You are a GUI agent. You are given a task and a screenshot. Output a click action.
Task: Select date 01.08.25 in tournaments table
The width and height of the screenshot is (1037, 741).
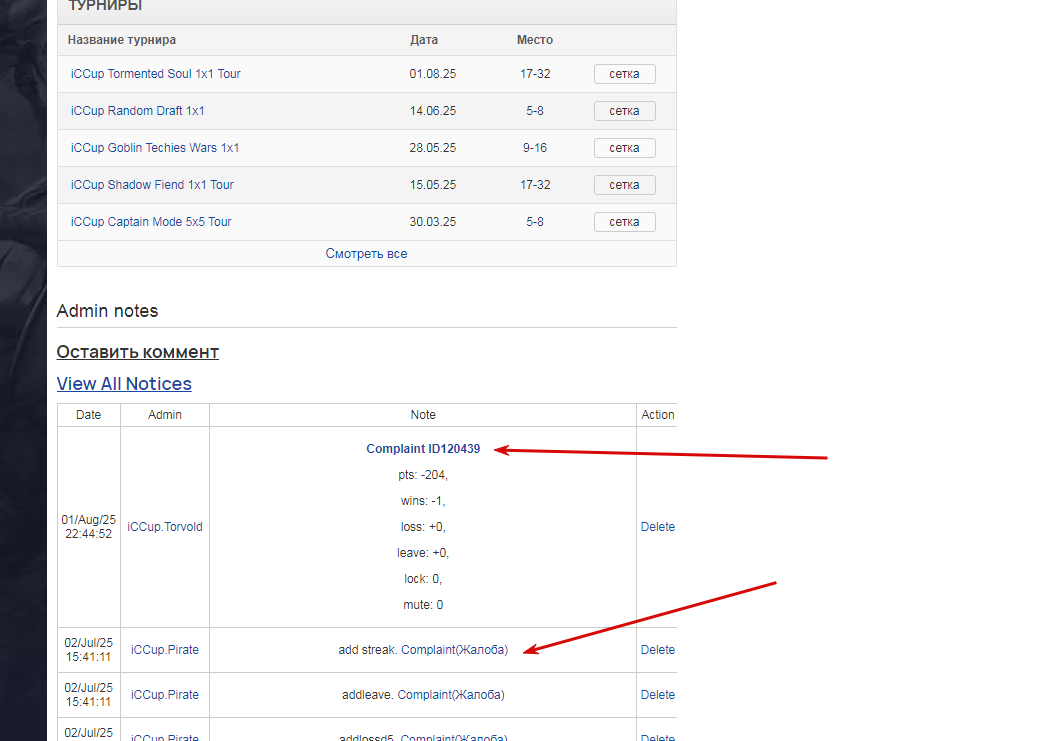point(433,73)
